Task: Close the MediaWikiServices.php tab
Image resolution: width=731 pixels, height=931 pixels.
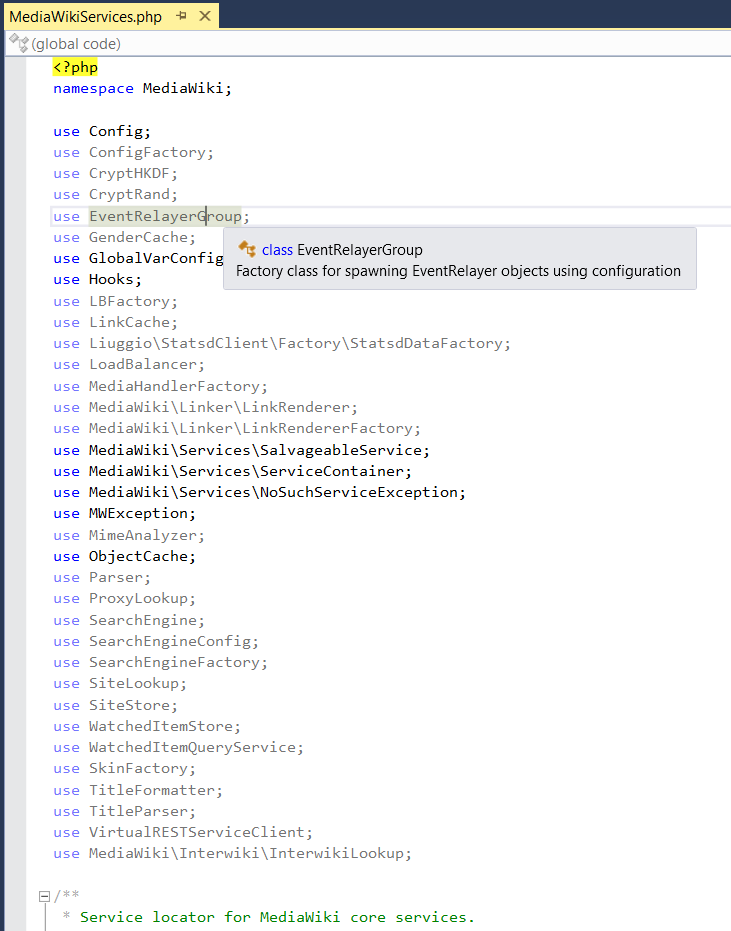Action: 205,16
